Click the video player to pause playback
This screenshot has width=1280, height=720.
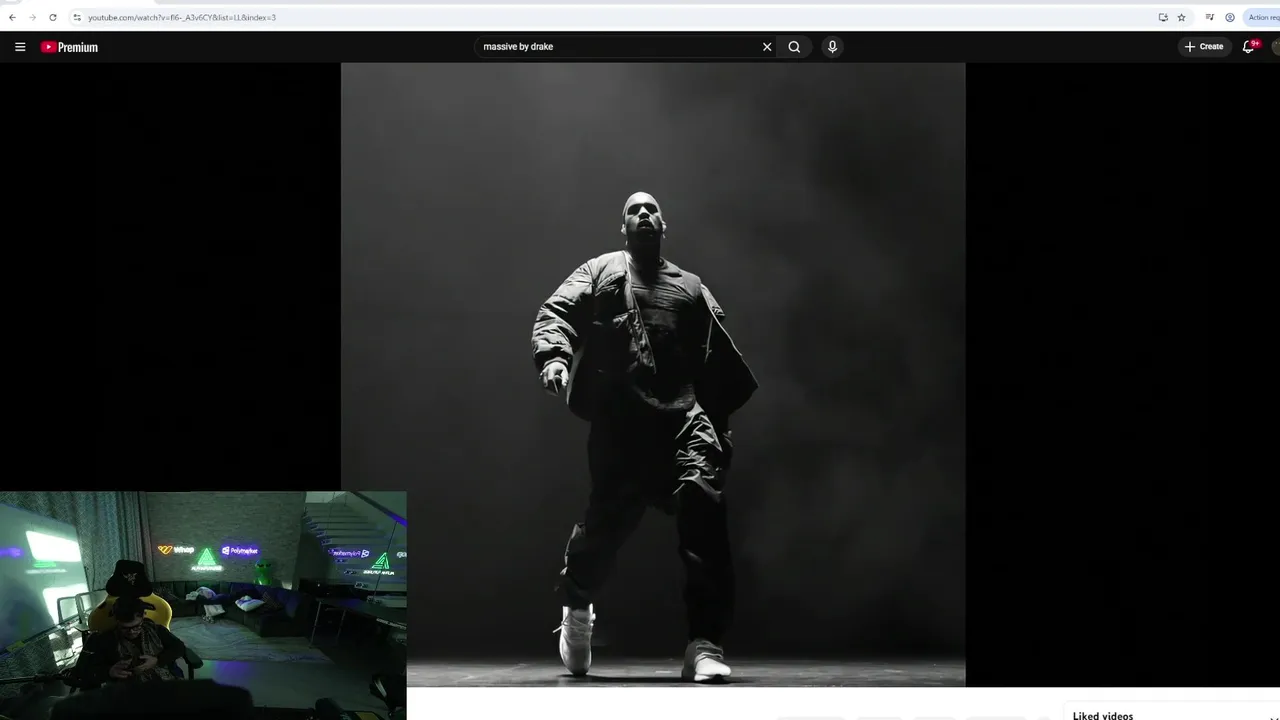[653, 375]
